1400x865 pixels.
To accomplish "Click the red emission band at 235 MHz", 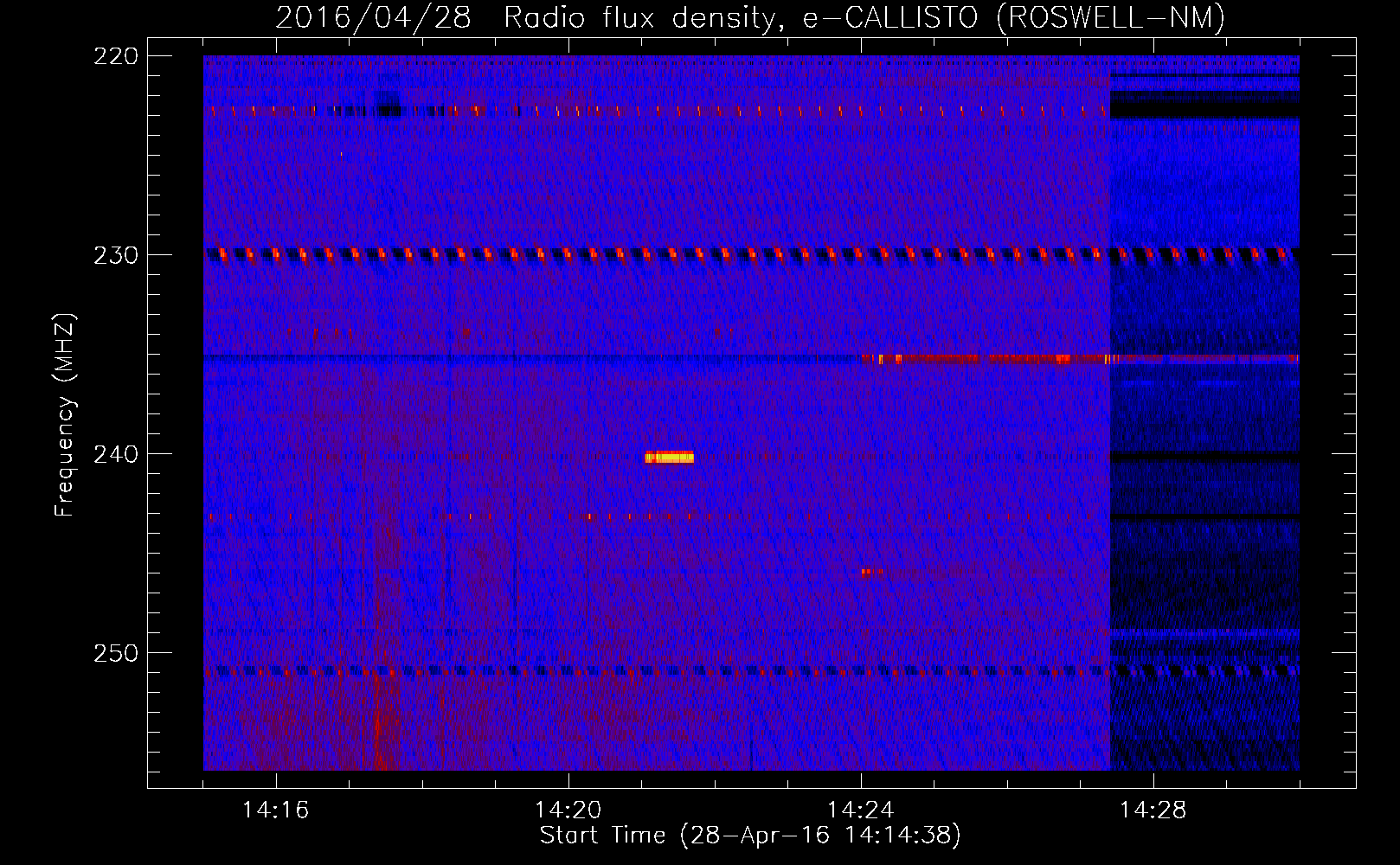I will pos(1079,359).
